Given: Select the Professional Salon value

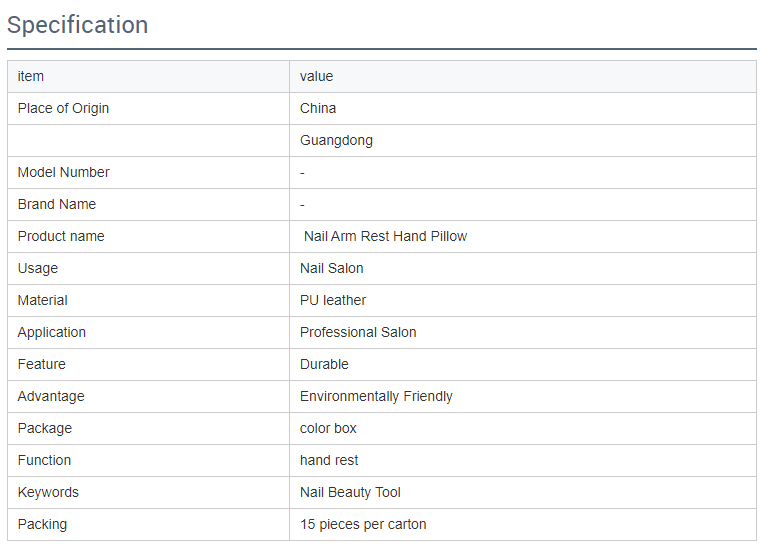Looking at the screenshot, I should coord(358,332).
